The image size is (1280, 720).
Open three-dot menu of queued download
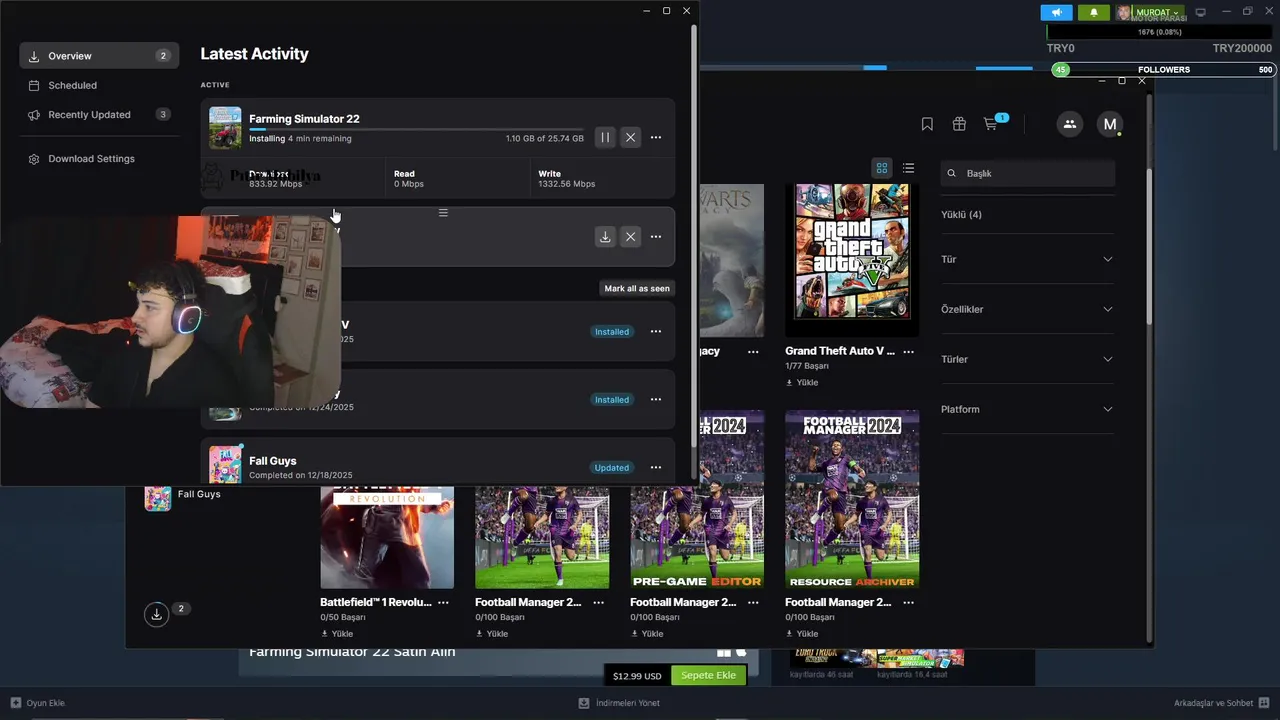click(656, 237)
